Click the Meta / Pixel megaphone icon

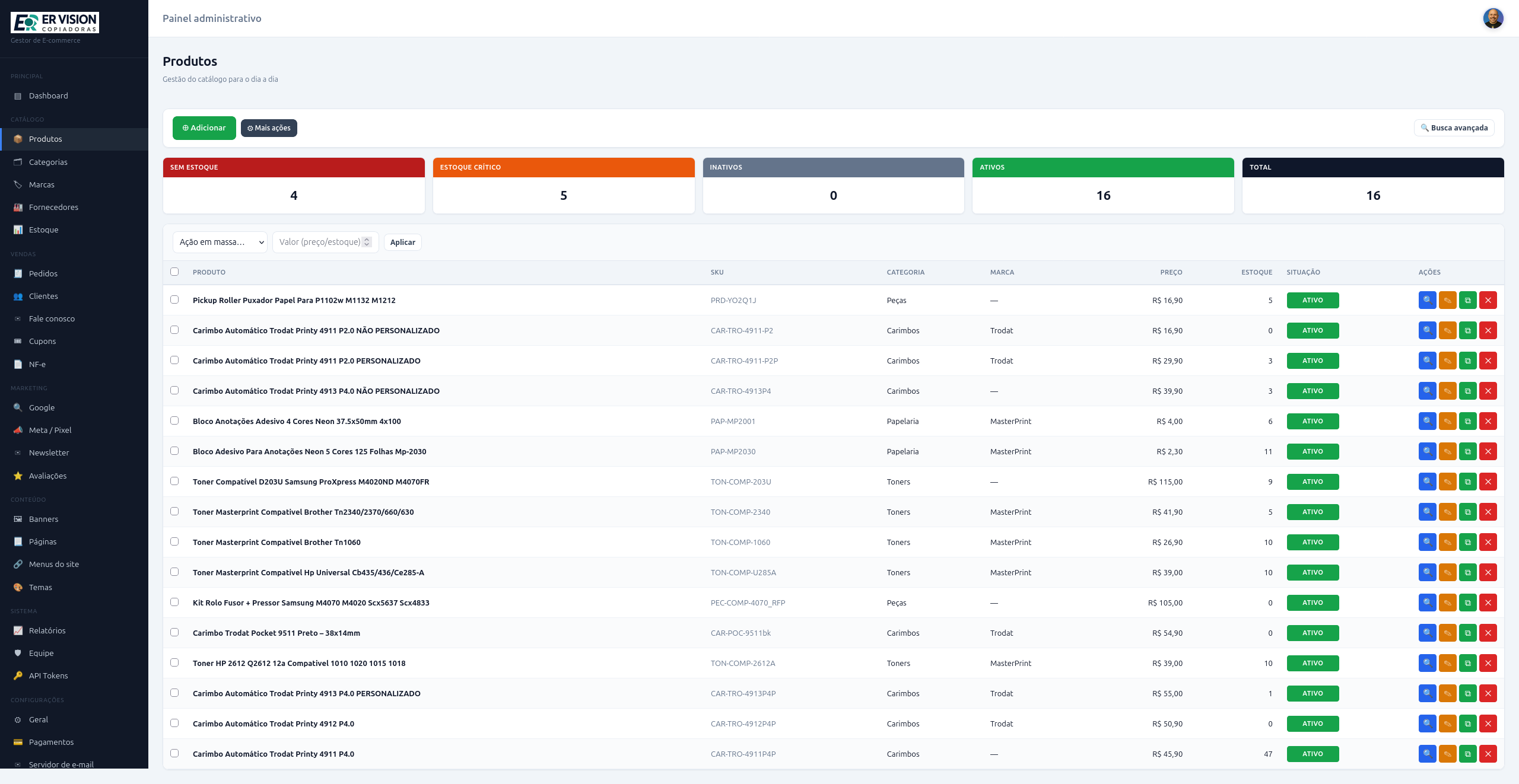coord(18,430)
